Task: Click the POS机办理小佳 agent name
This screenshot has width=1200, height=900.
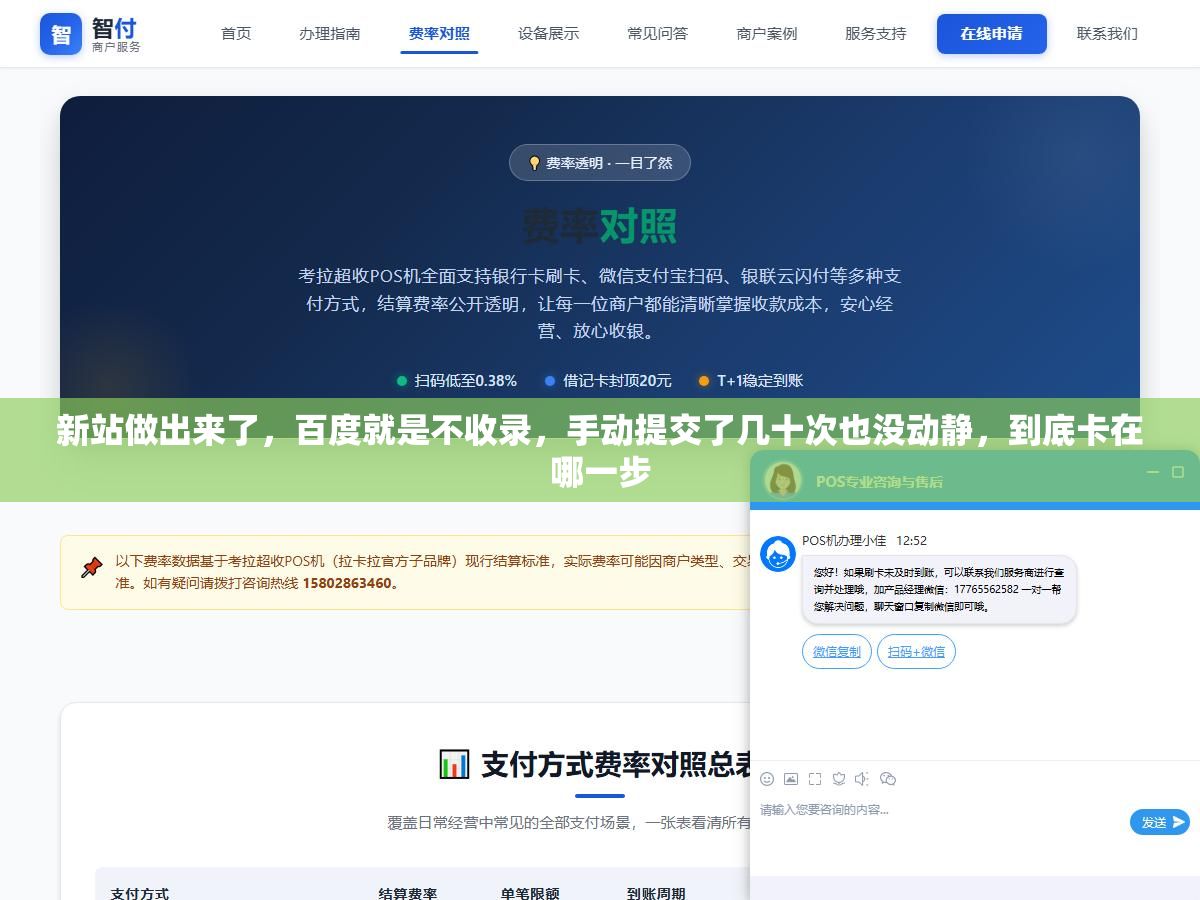Action: pyautogui.click(x=844, y=540)
